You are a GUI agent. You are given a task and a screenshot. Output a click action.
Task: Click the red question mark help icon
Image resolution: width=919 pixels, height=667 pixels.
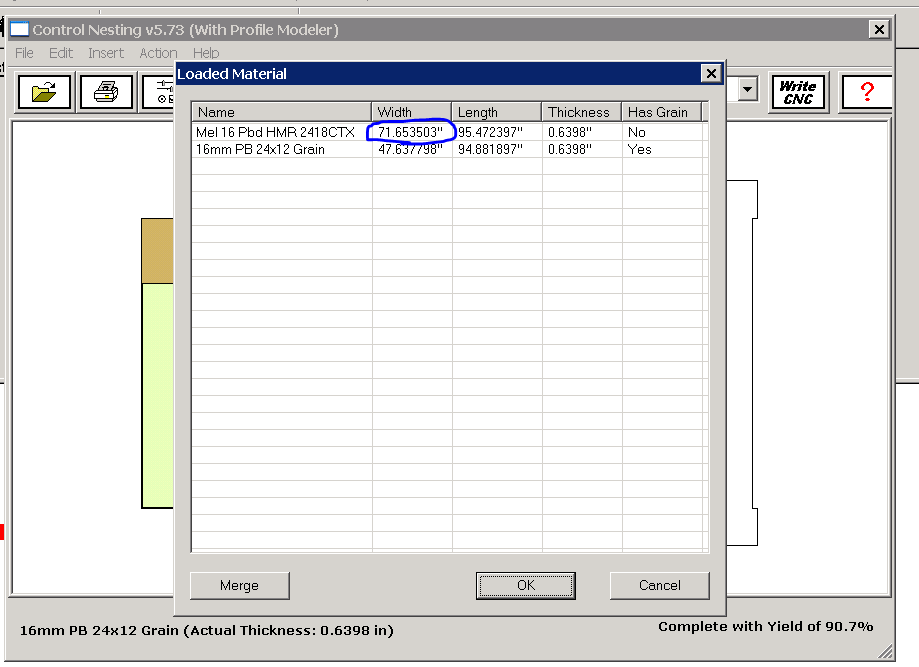tap(866, 93)
